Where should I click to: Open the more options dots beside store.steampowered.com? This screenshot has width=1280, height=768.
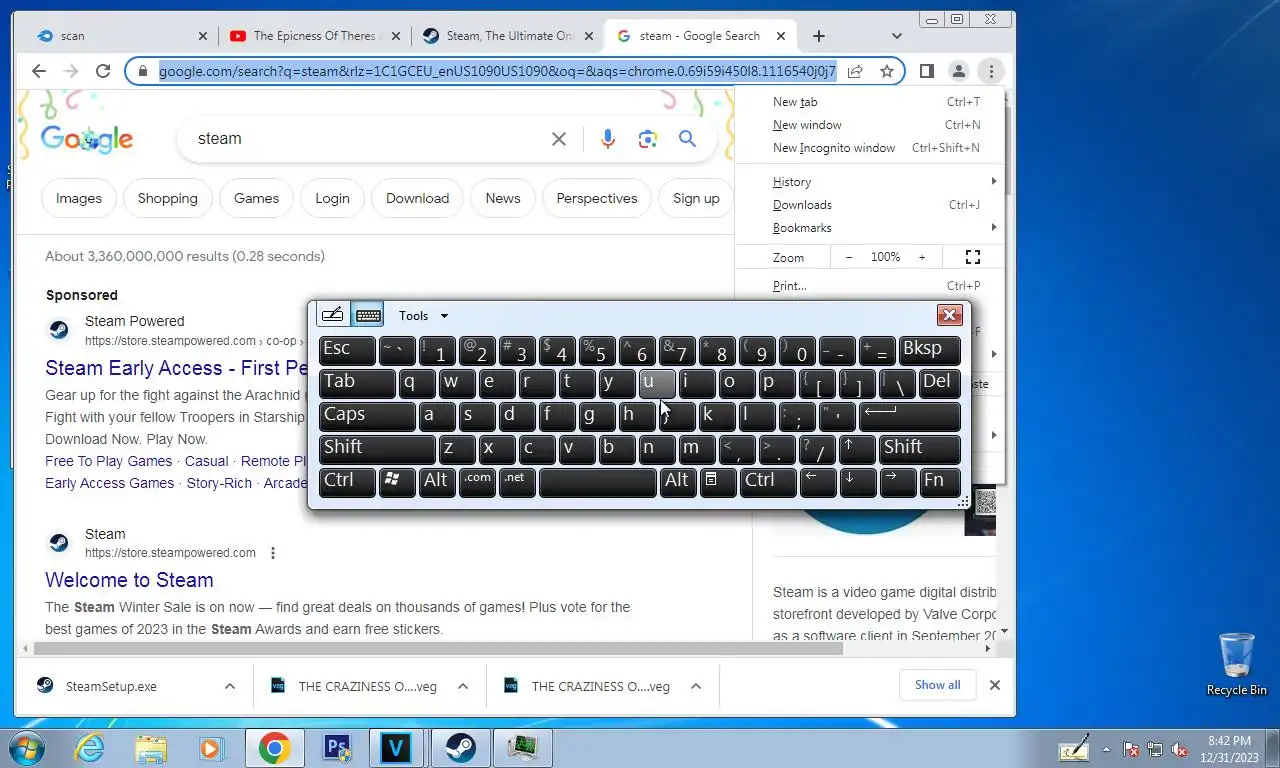272,553
